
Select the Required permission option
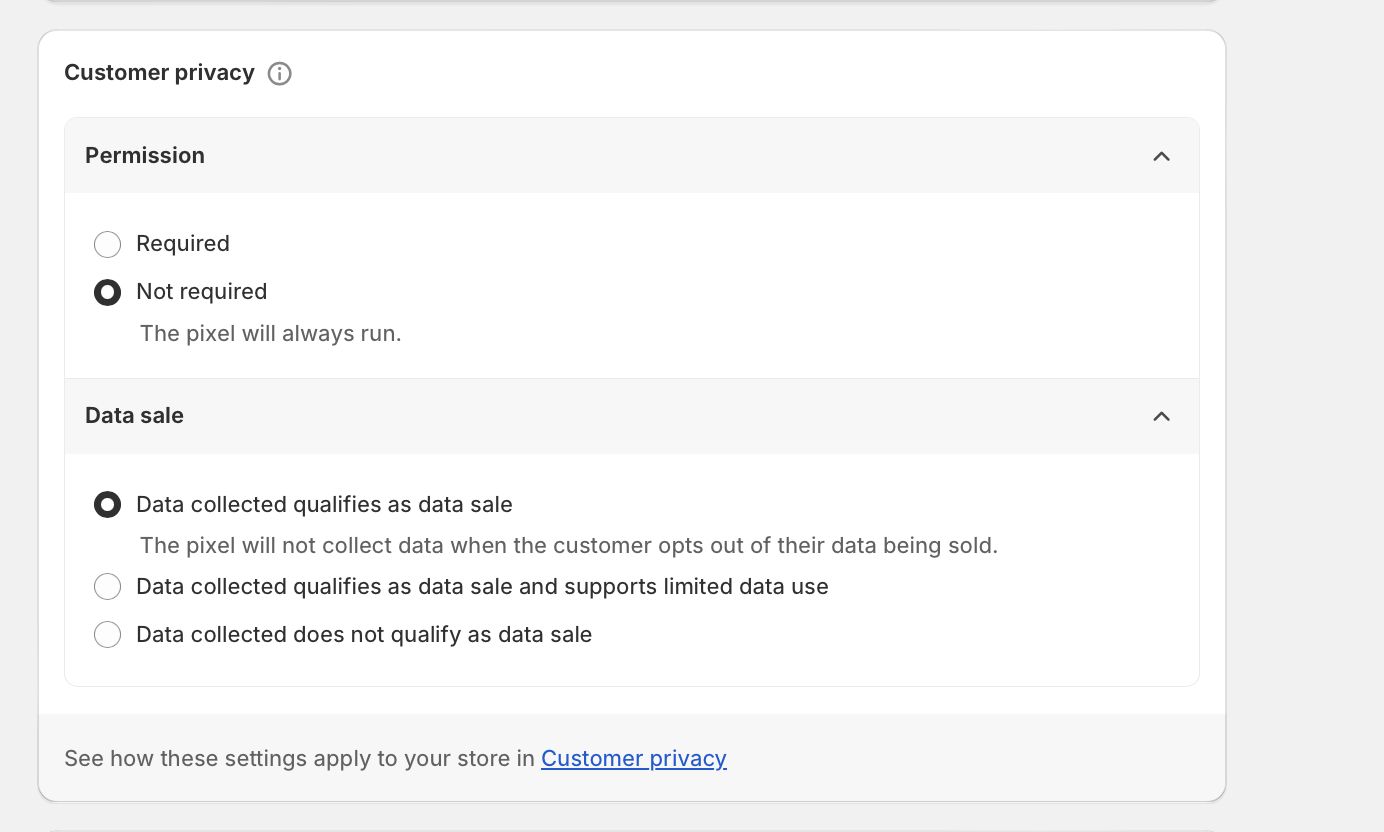click(x=107, y=244)
